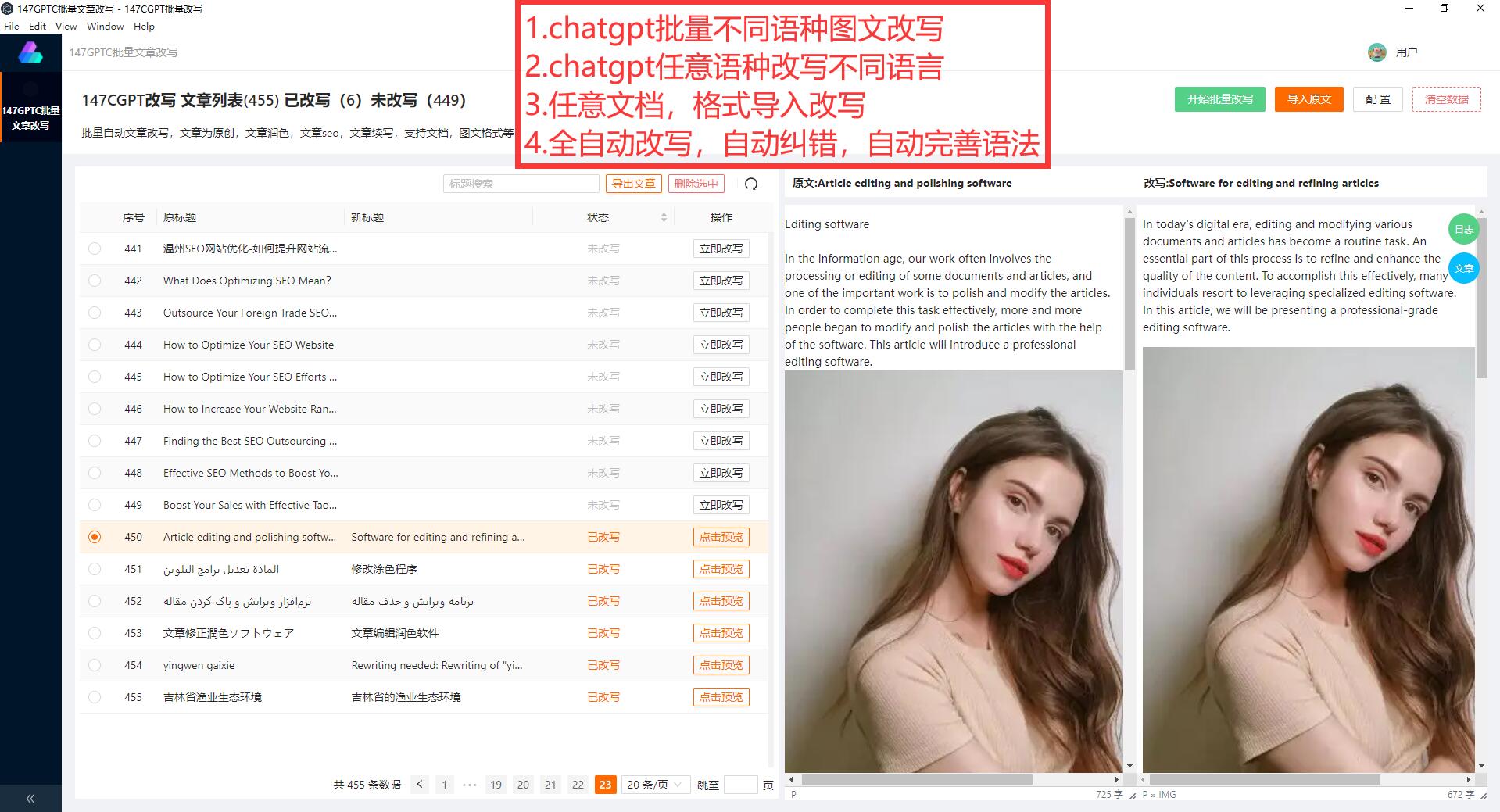Expand hidden pages with the ellipsis control

point(470,784)
